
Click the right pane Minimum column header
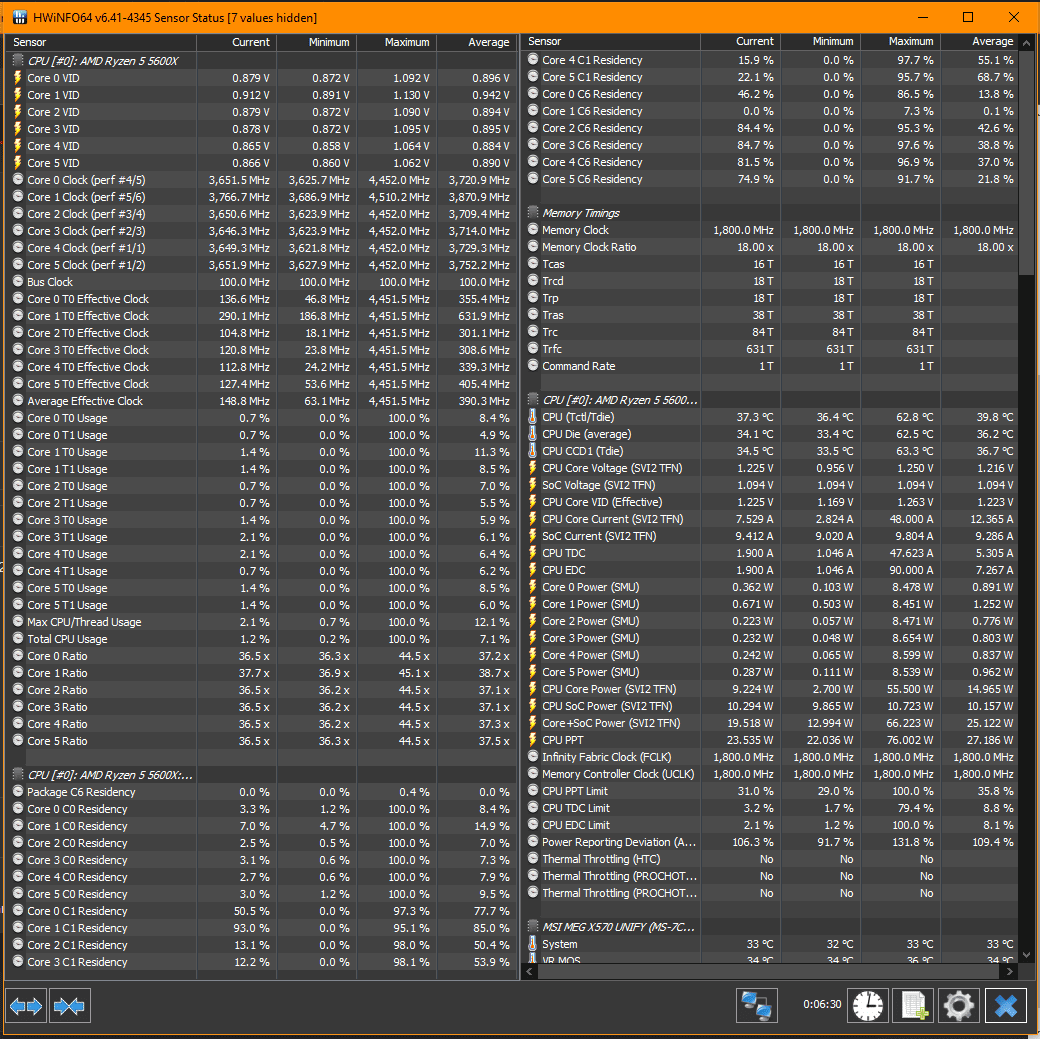[820, 41]
